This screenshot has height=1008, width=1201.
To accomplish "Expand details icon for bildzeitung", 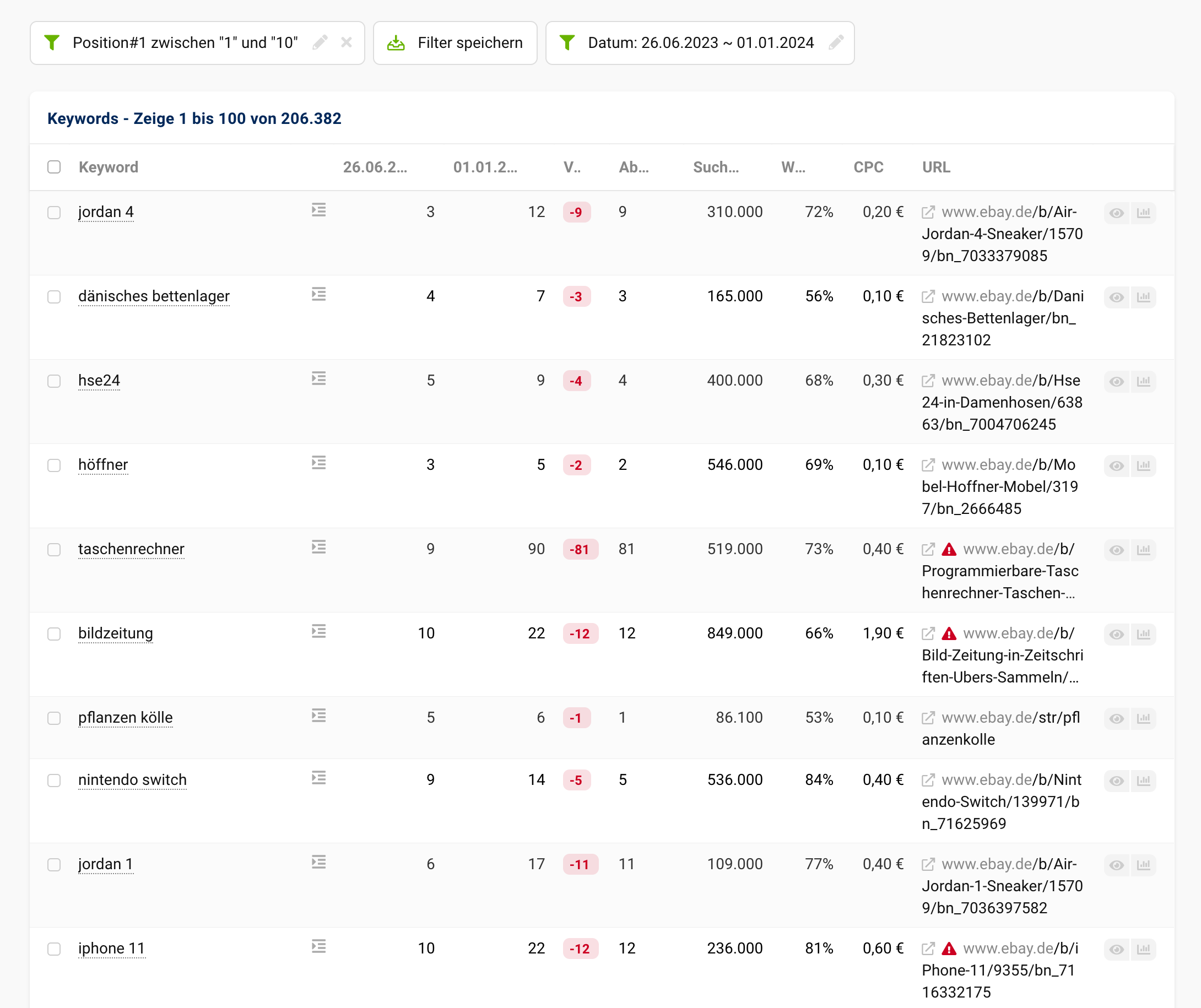I will coord(318,631).
